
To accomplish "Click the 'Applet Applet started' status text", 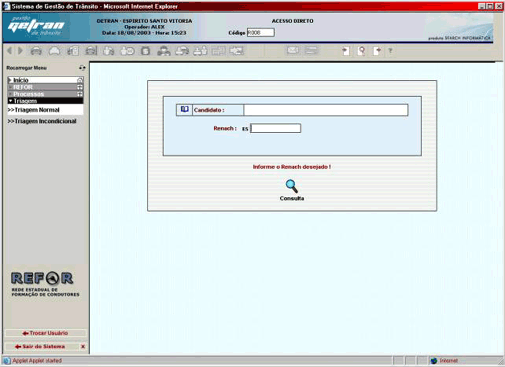I will click(37, 361).
